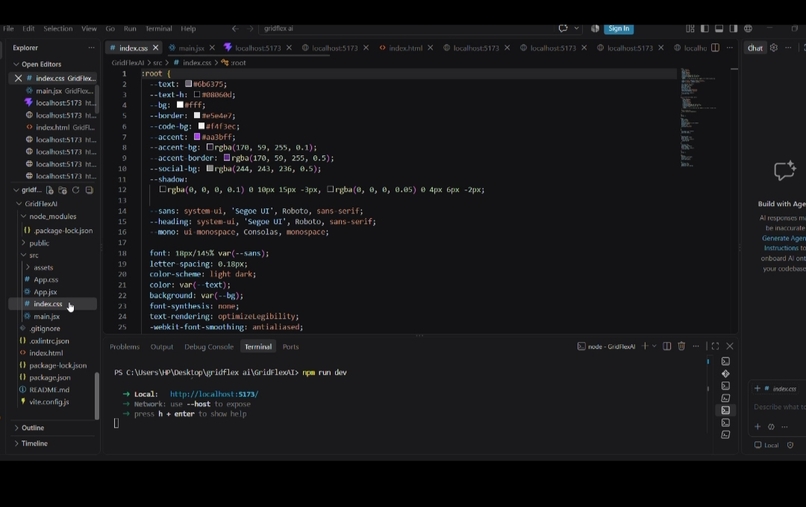
Task: Click the shield icon next to Local
Action: point(790,445)
